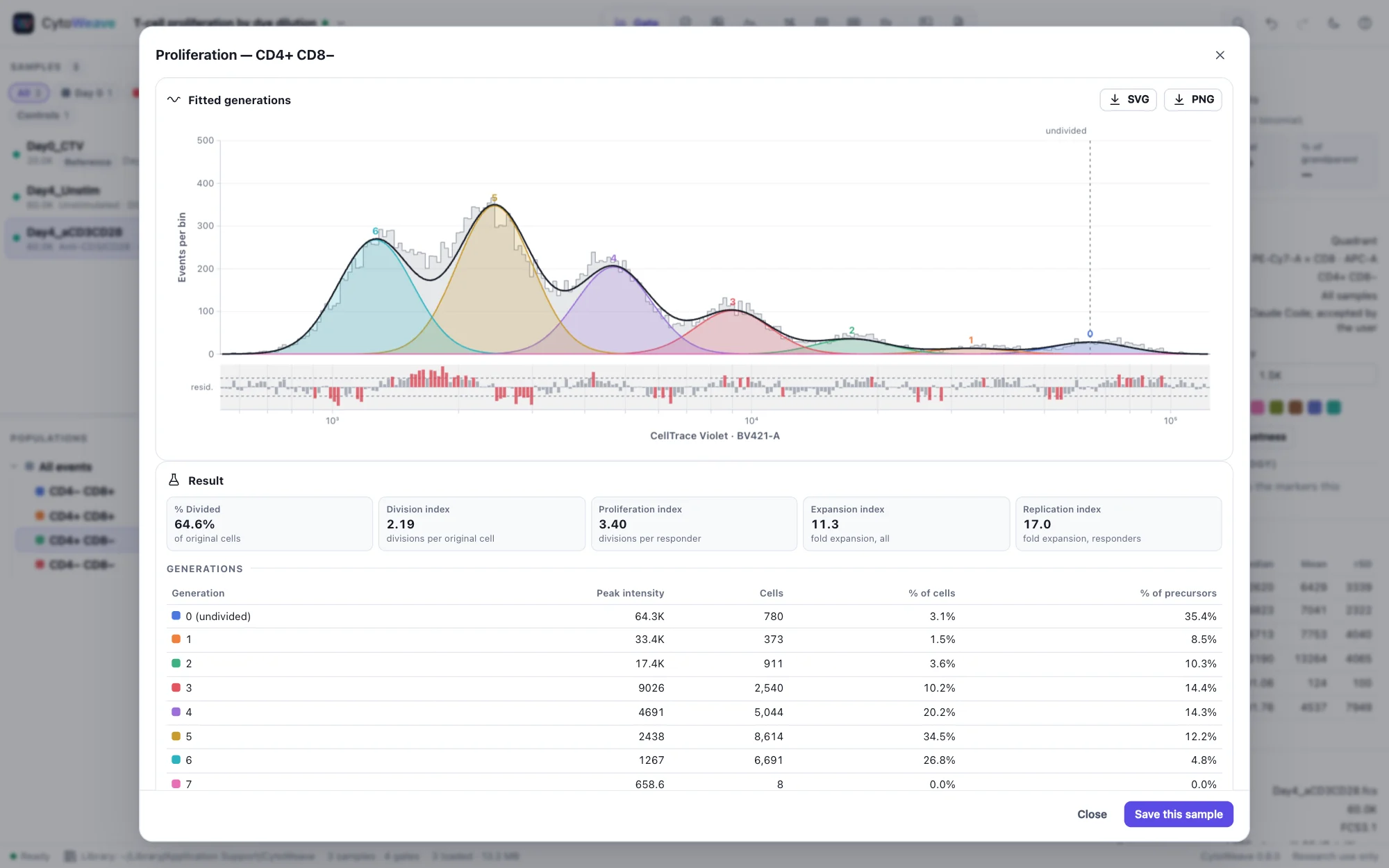Click the peak label 3 on the chart
1389x868 pixels.
tap(732, 302)
